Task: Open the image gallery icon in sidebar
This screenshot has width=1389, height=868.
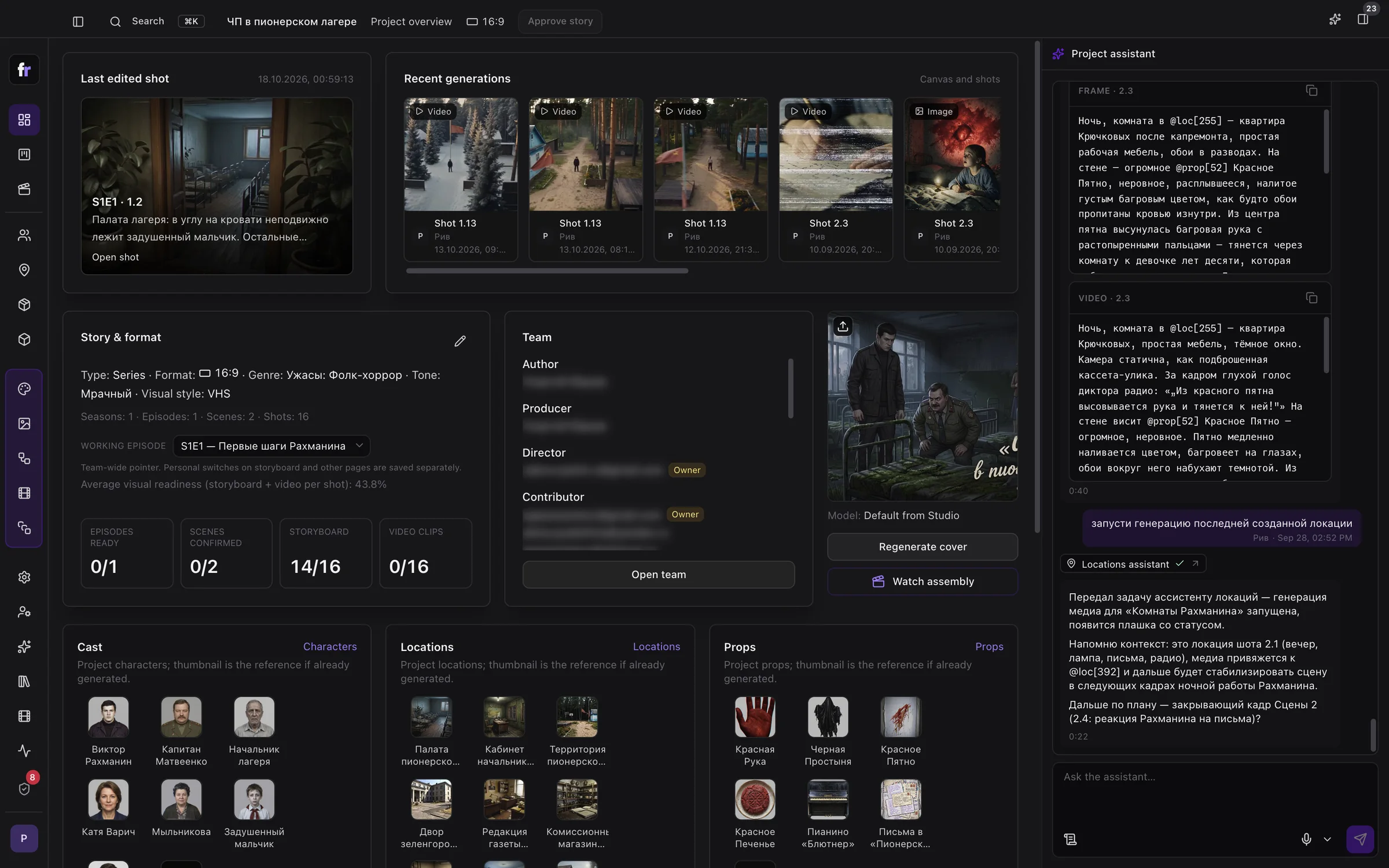Action: coord(24,424)
